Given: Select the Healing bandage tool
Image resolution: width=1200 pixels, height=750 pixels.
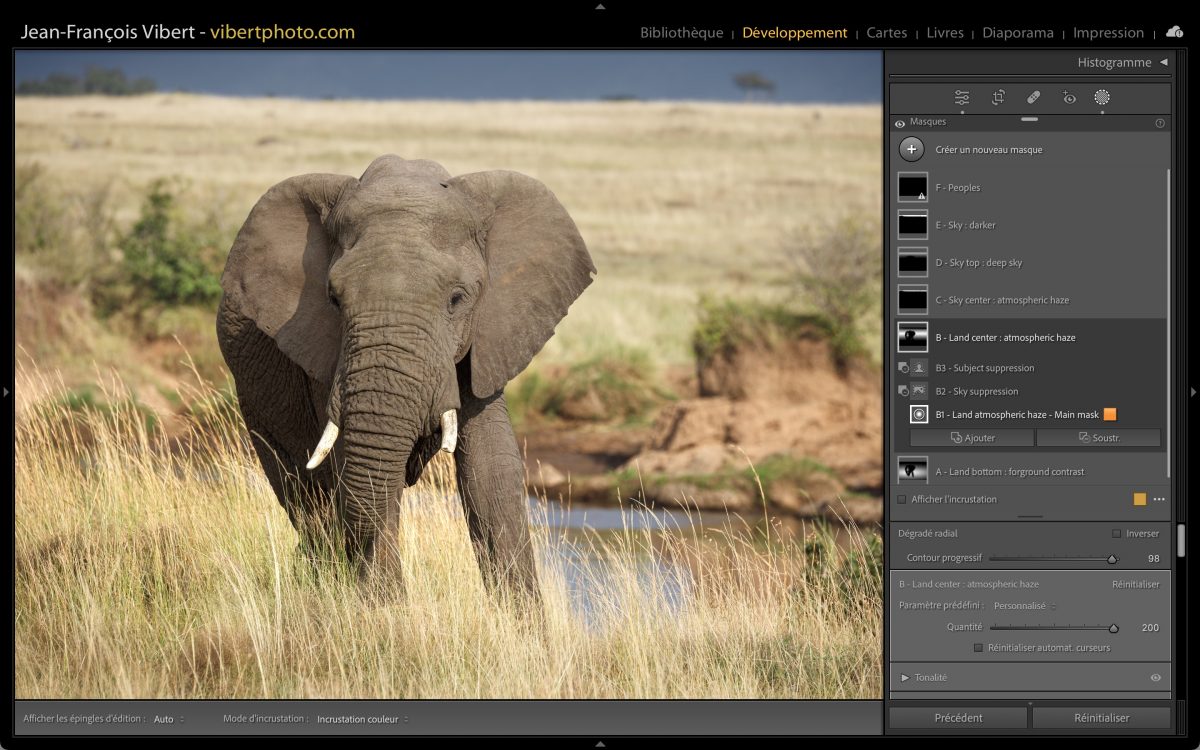Looking at the screenshot, I should pyautogui.click(x=1034, y=98).
